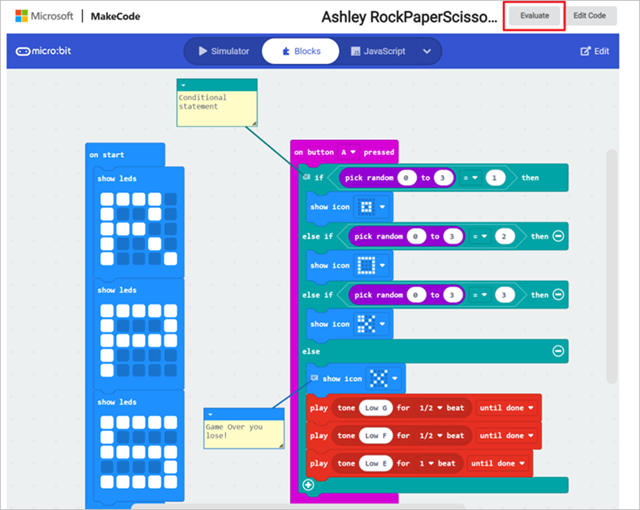Open the 1 beat dropdown for Low E tone
This screenshot has height=510, width=640.
427,463
